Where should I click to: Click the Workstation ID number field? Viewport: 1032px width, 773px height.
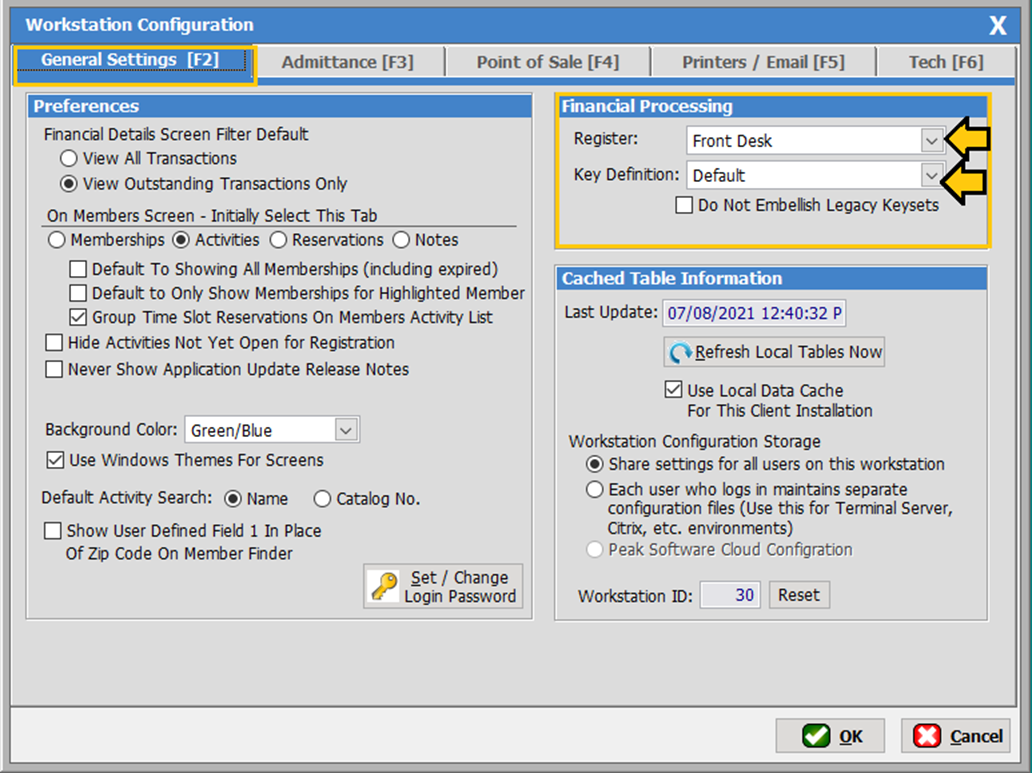(x=730, y=595)
